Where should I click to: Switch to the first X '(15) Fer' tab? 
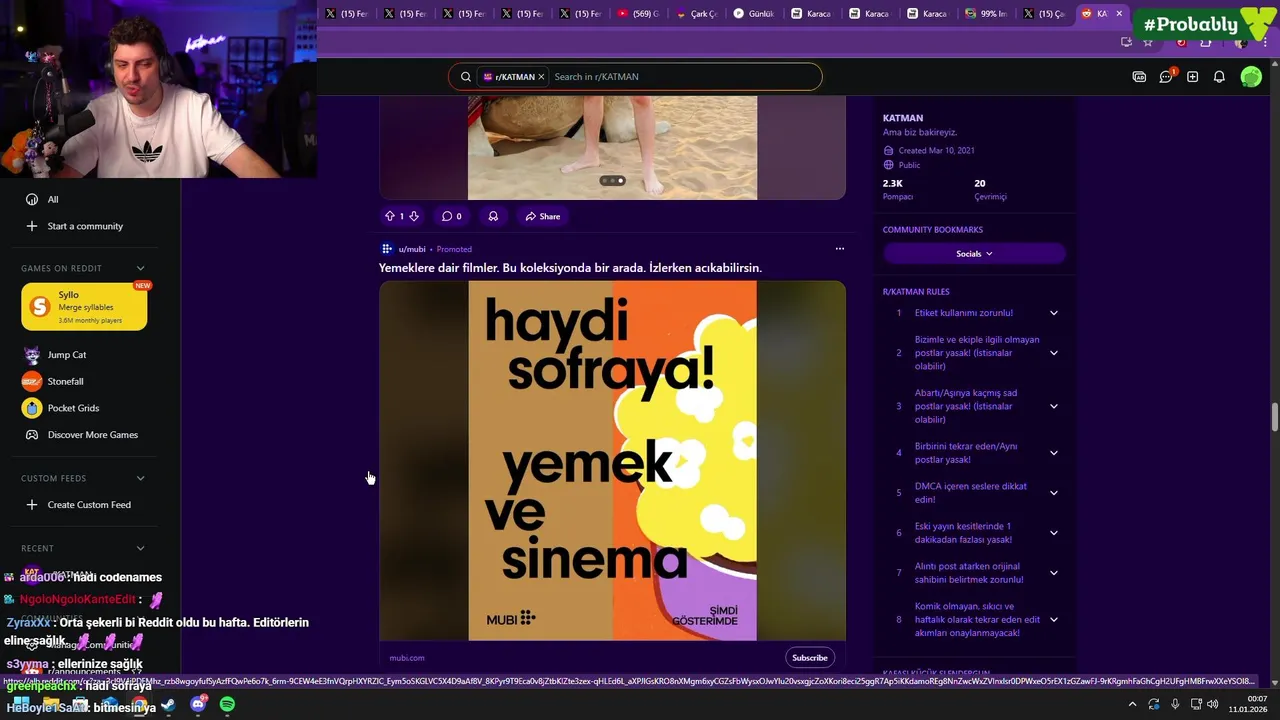point(347,14)
